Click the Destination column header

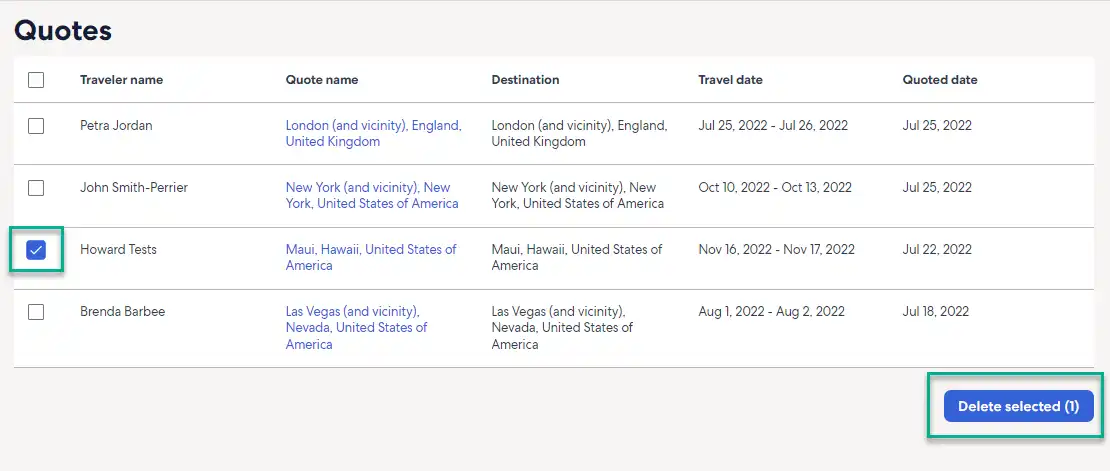tap(525, 80)
